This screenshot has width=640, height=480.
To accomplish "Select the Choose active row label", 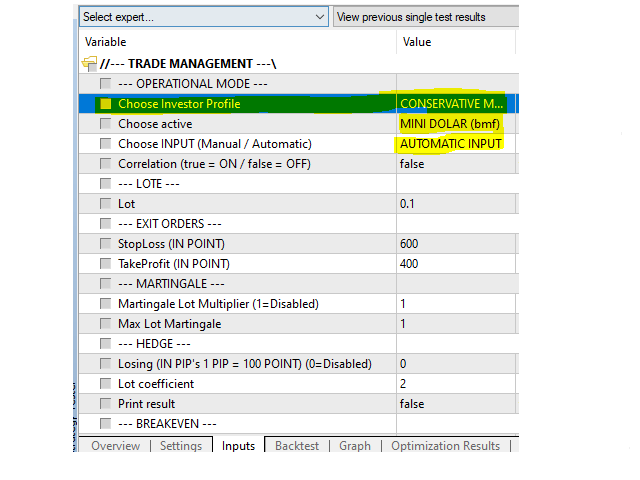I will coord(155,124).
